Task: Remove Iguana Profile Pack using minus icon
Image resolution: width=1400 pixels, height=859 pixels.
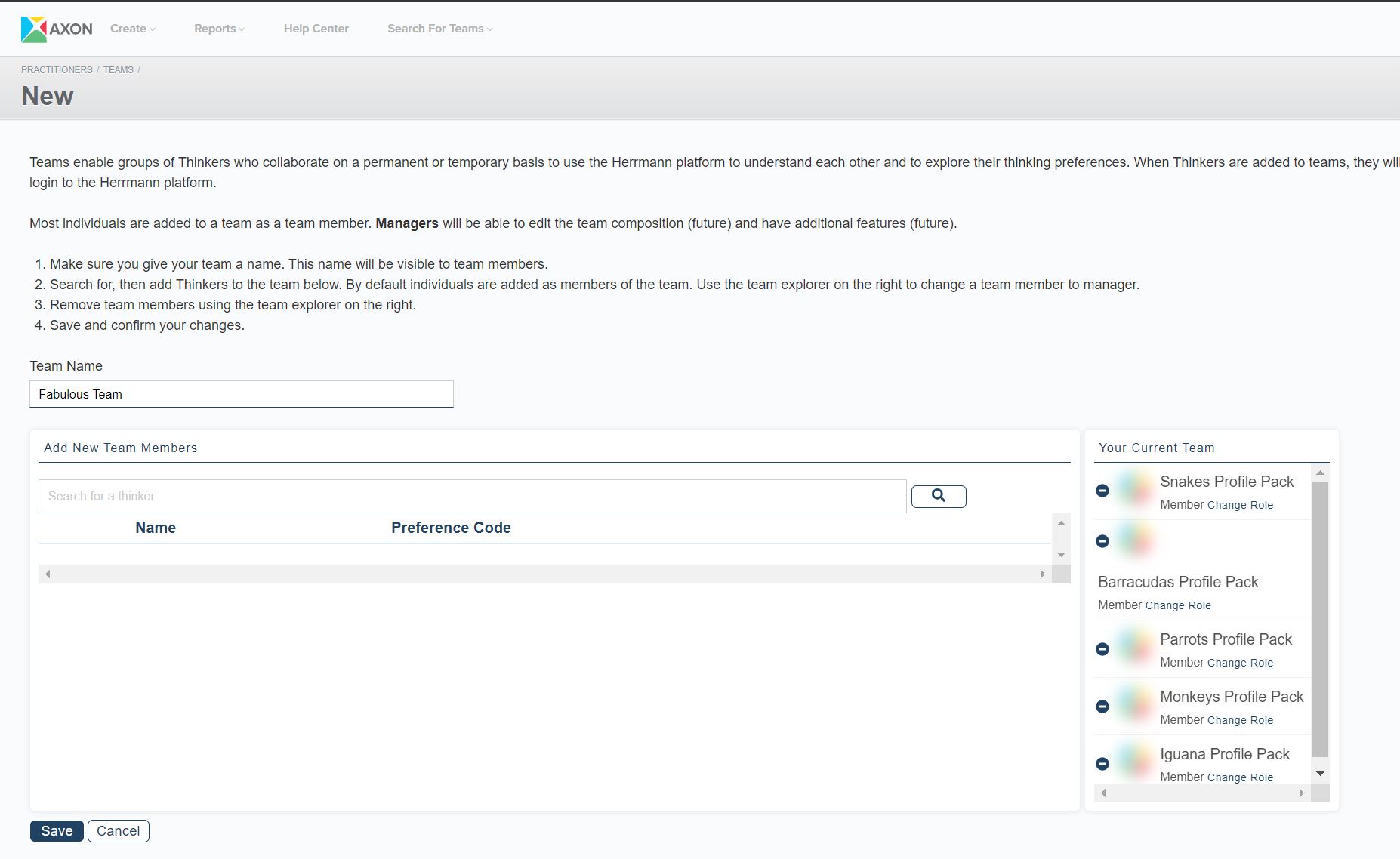Action: [1102, 764]
